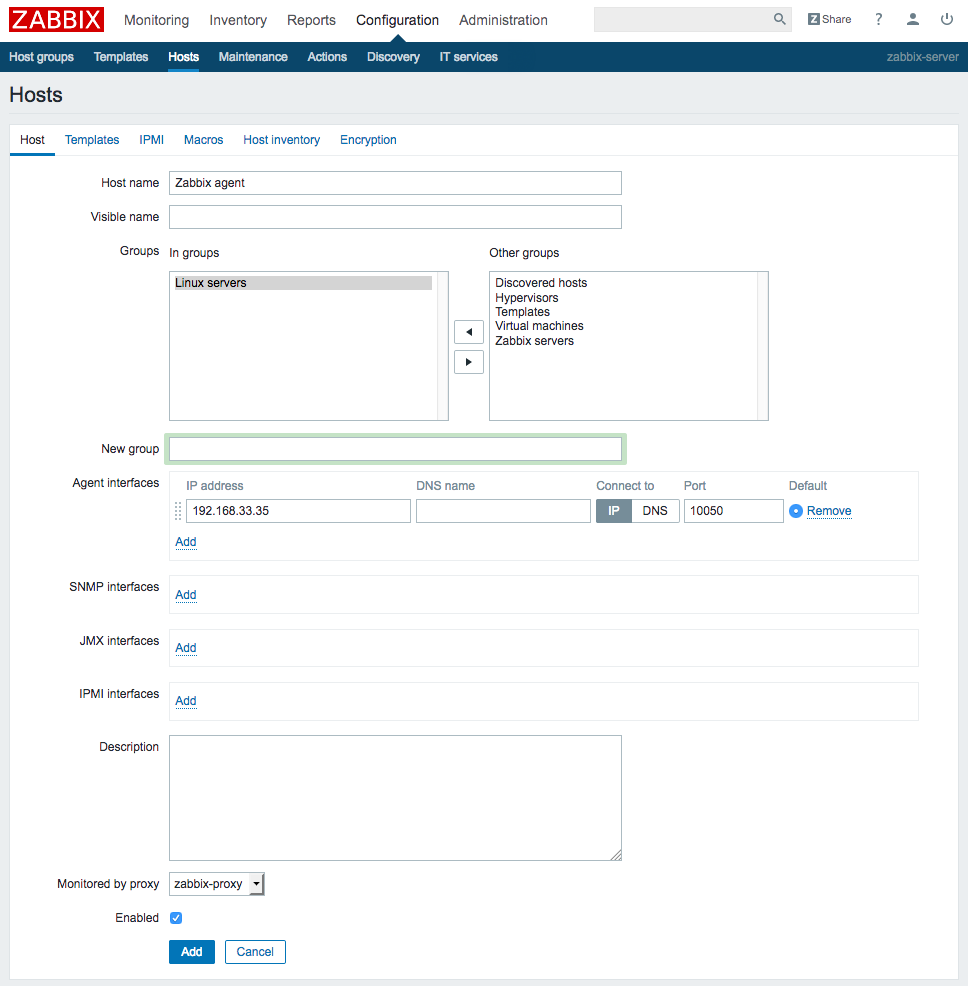
Task: Select Zabbix servers in Other groups
Action: click(x=534, y=341)
